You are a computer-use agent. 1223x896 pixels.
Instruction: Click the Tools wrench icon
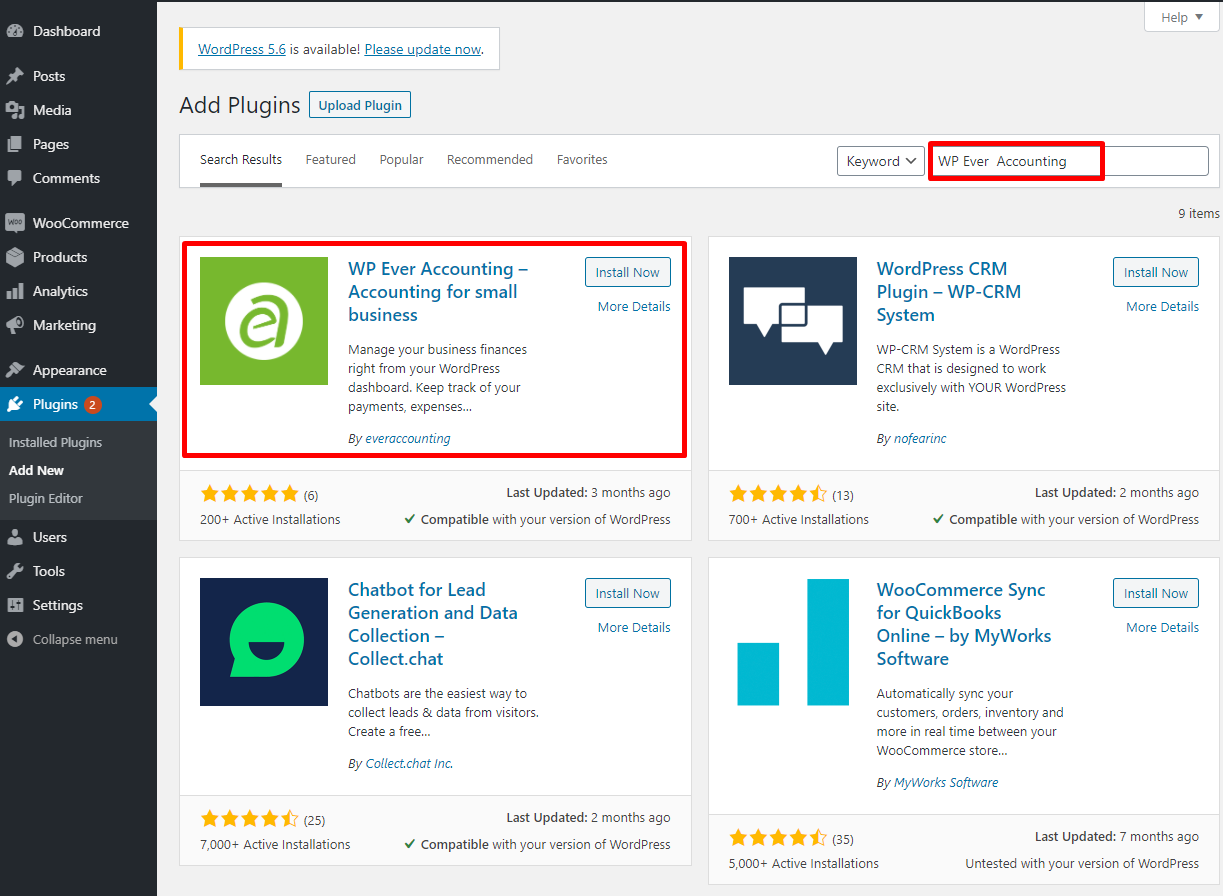pyautogui.click(x=15, y=571)
